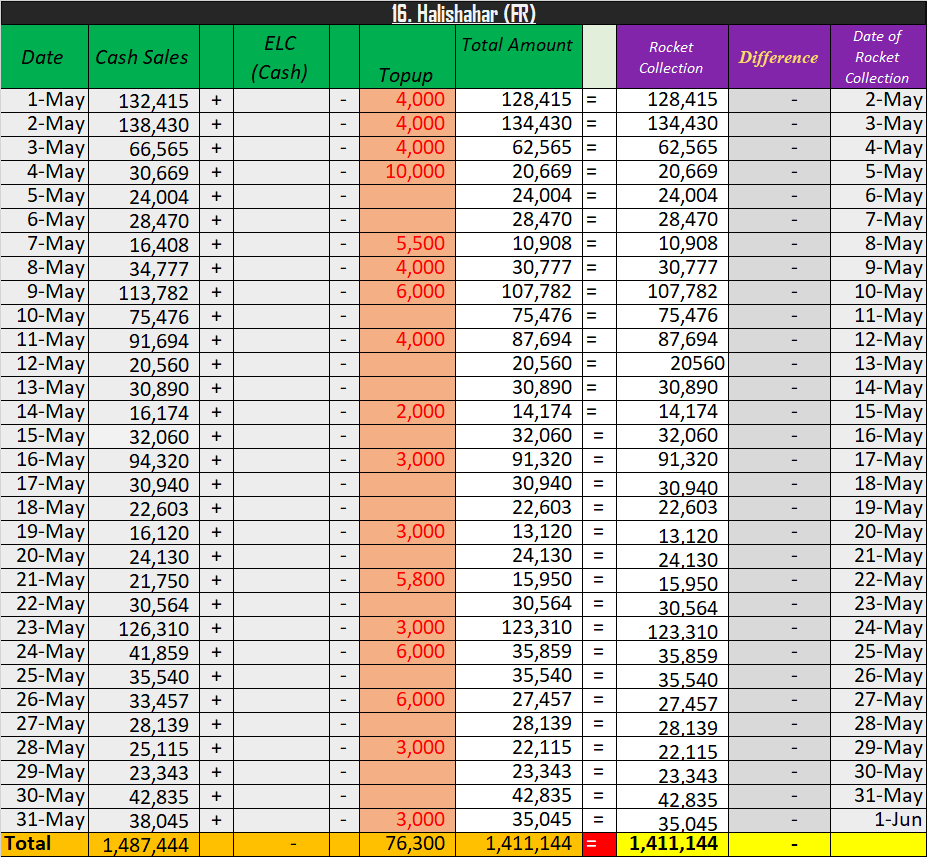Select cash sales value 113,782
927x857 pixels.
[144, 293]
